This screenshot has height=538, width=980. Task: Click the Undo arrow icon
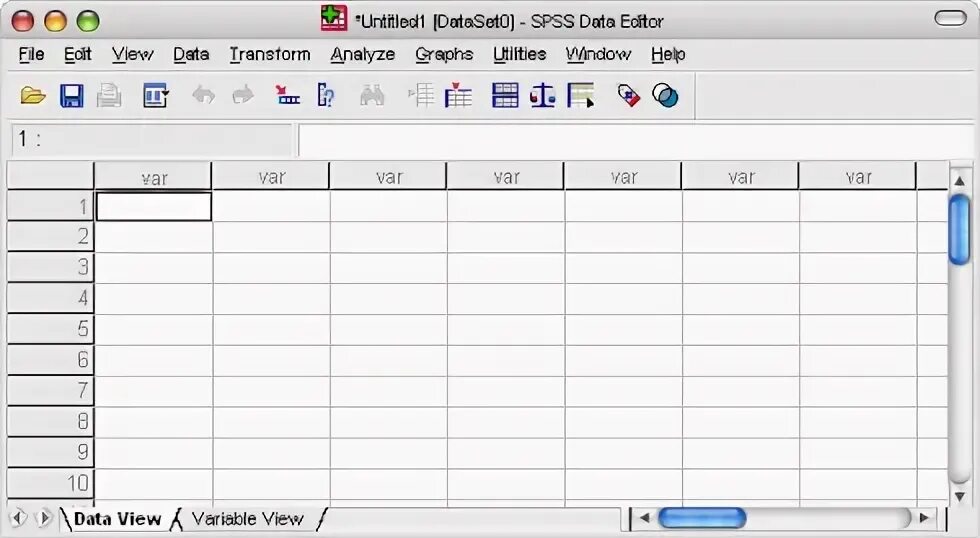coord(203,96)
